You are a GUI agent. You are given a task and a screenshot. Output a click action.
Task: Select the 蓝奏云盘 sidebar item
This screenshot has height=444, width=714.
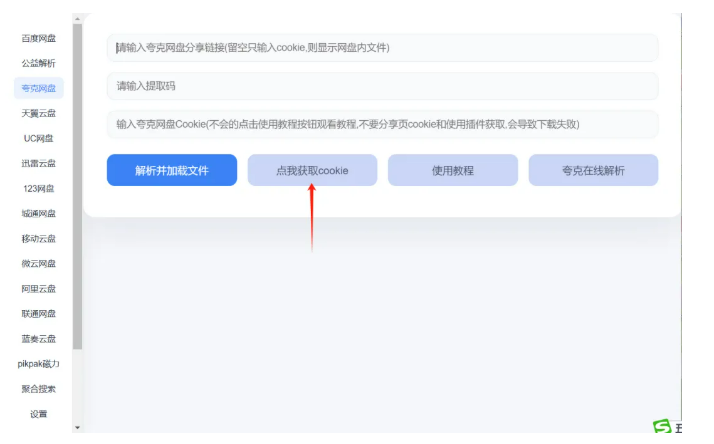(38, 339)
